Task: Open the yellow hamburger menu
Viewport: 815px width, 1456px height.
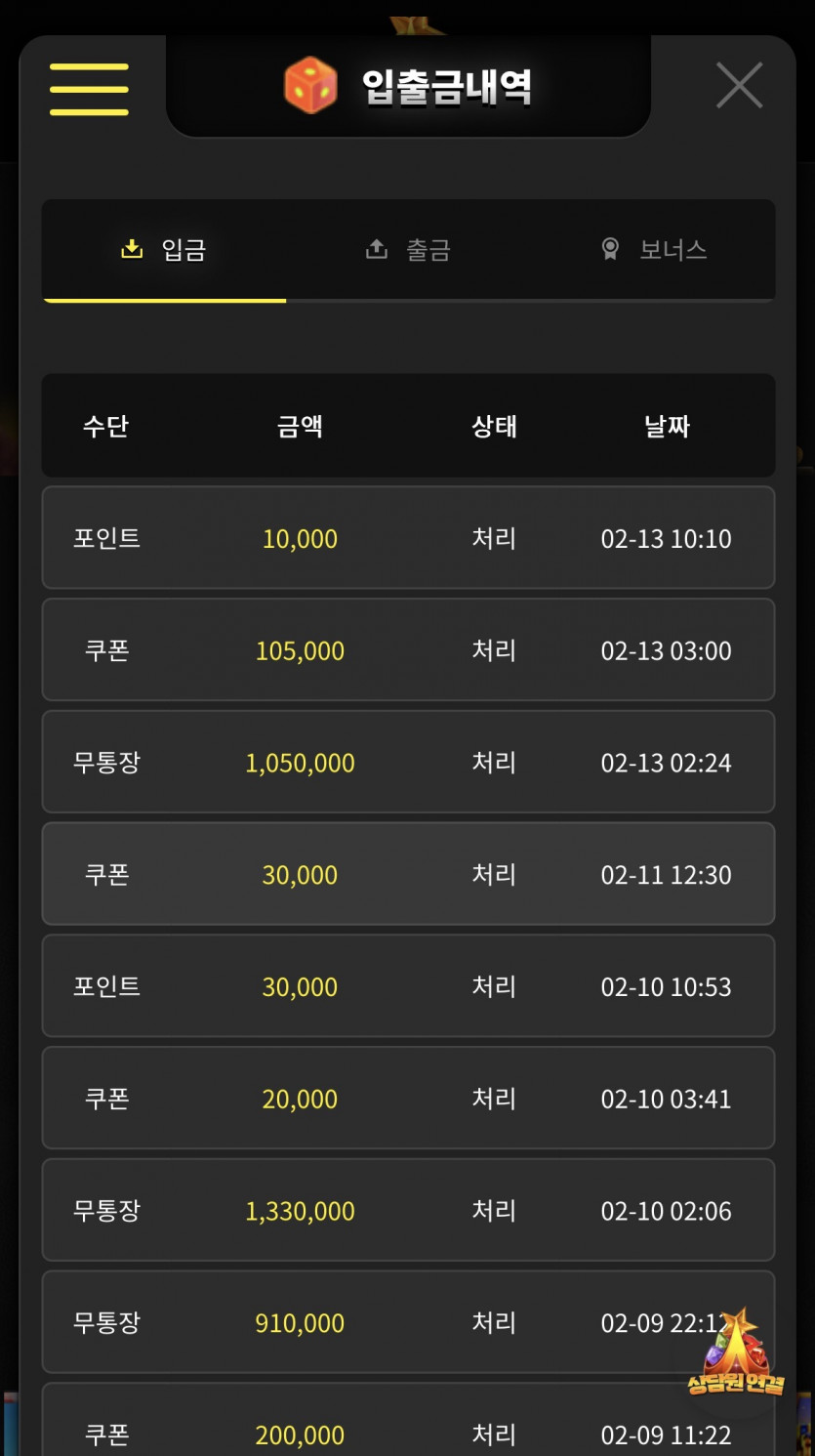Action: (x=89, y=89)
